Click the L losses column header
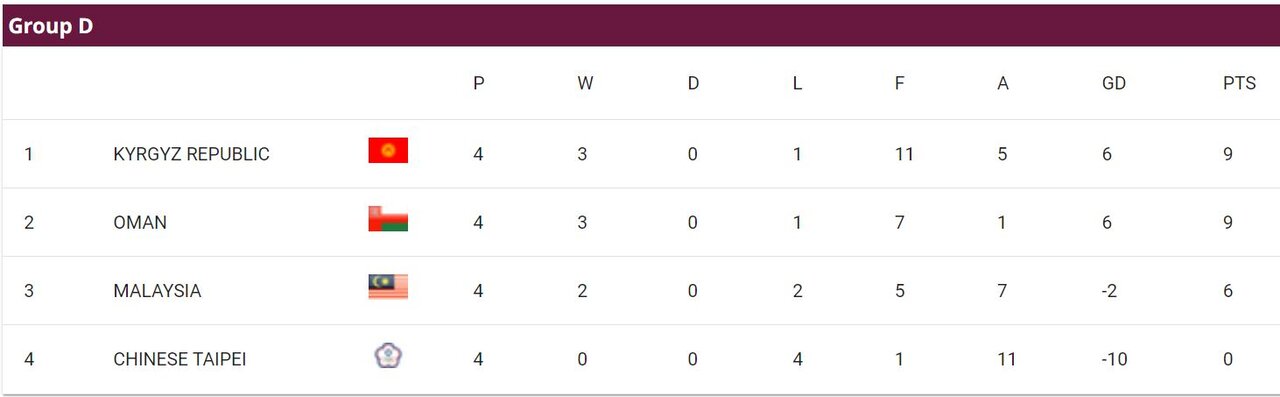This screenshot has height=397, width=1280. 797,84
